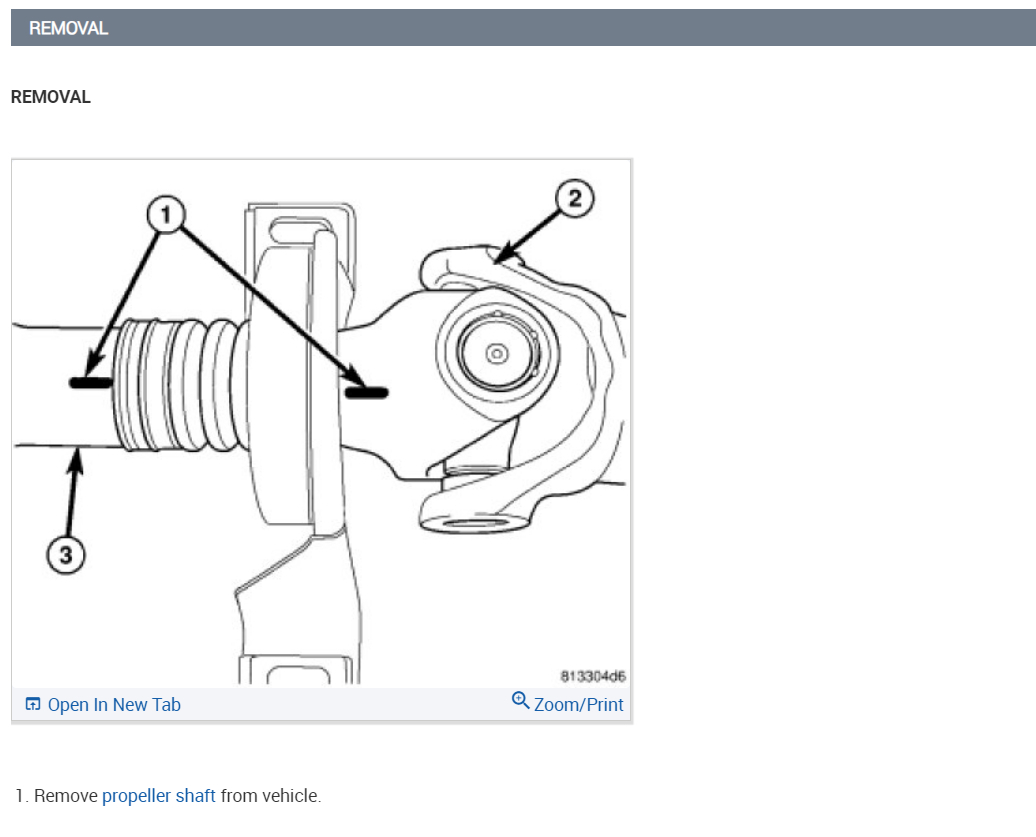Click the figure number 813304d6
This screenshot has width=1036, height=837.
(x=593, y=676)
